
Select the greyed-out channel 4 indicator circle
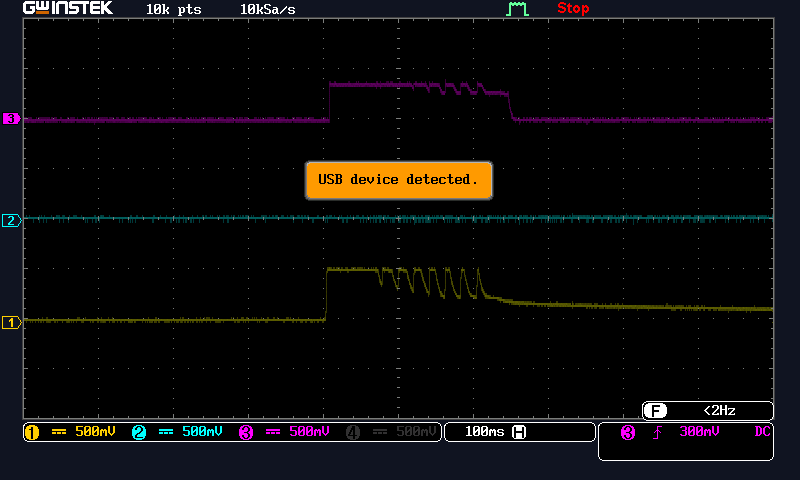click(353, 433)
